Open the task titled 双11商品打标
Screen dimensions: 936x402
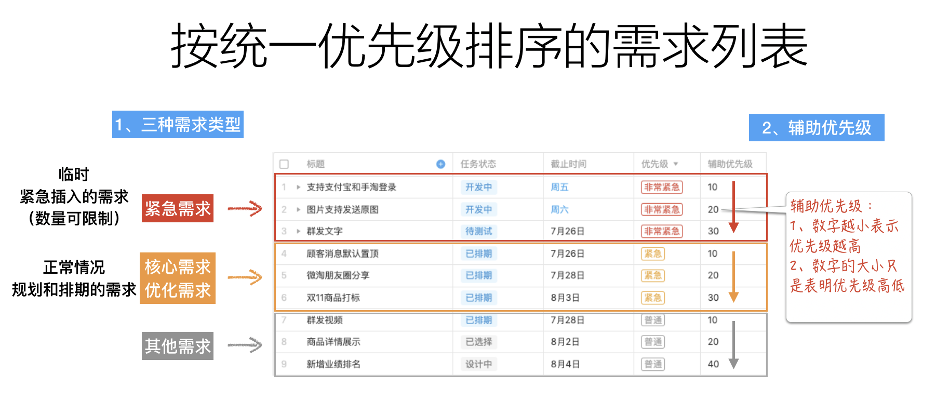[333, 297]
